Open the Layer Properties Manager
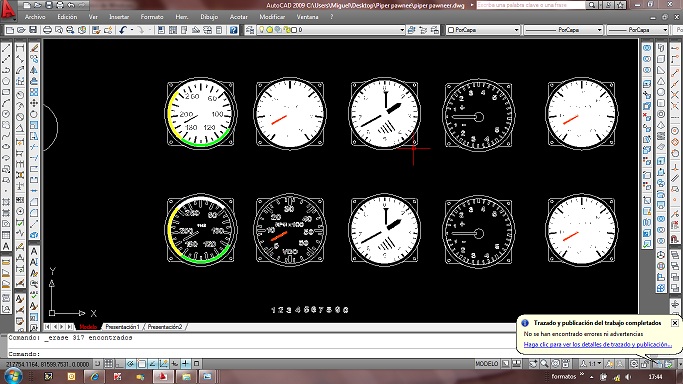The width and height of the screenshot is (683, 384). pyautogui.click(x=250, y=30)
